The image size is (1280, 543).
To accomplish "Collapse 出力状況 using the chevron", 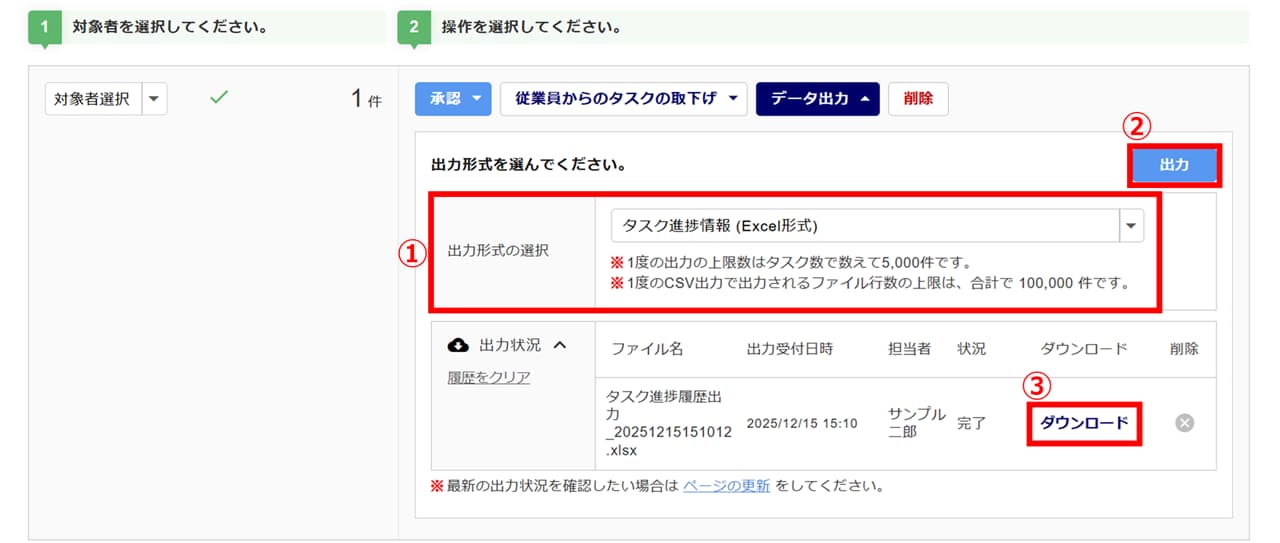I will click(559, 345).
